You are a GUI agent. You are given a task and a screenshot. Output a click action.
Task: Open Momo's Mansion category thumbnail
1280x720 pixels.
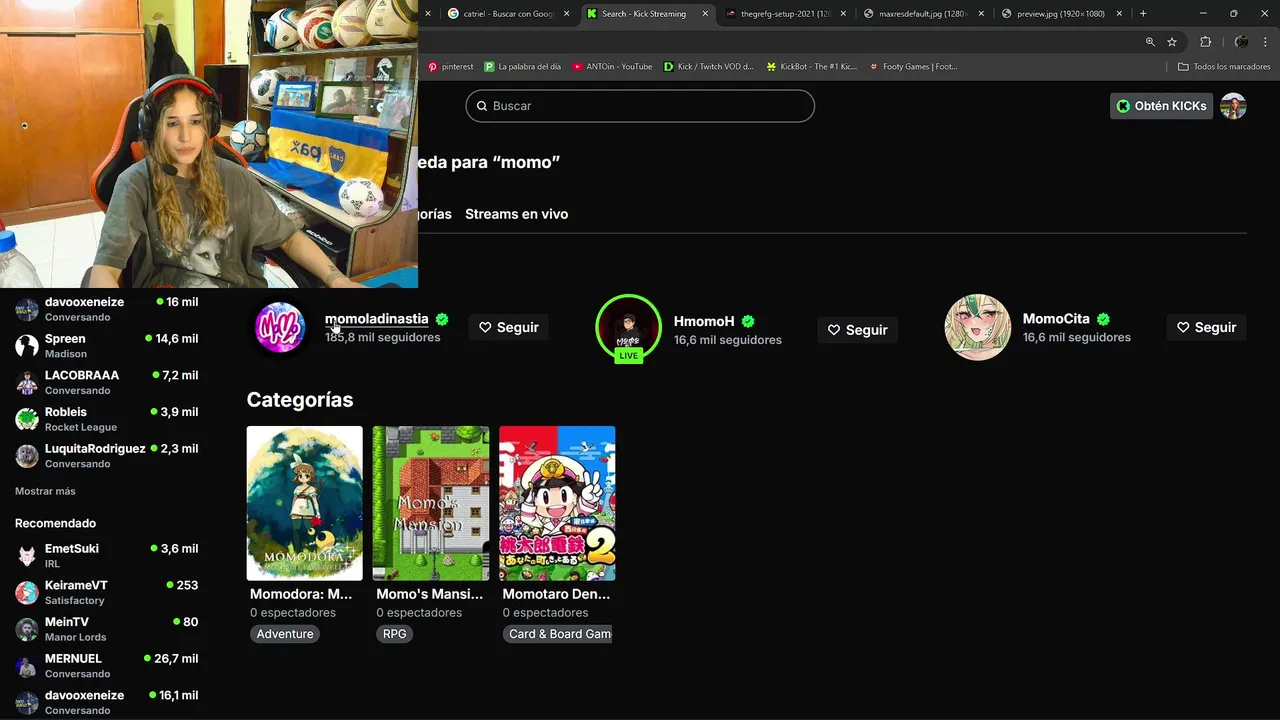tap(431, 503)
